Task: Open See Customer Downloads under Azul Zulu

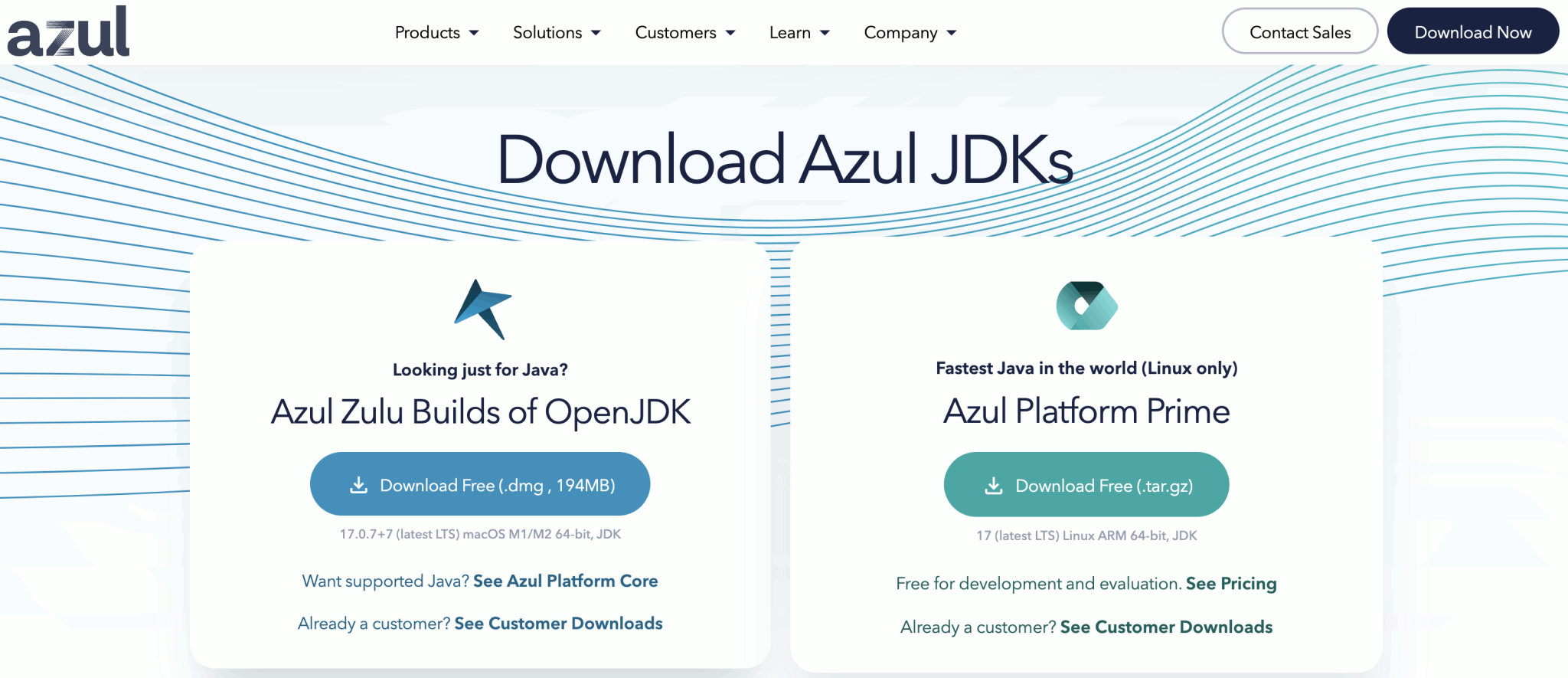Action: [x=558, y=624]
